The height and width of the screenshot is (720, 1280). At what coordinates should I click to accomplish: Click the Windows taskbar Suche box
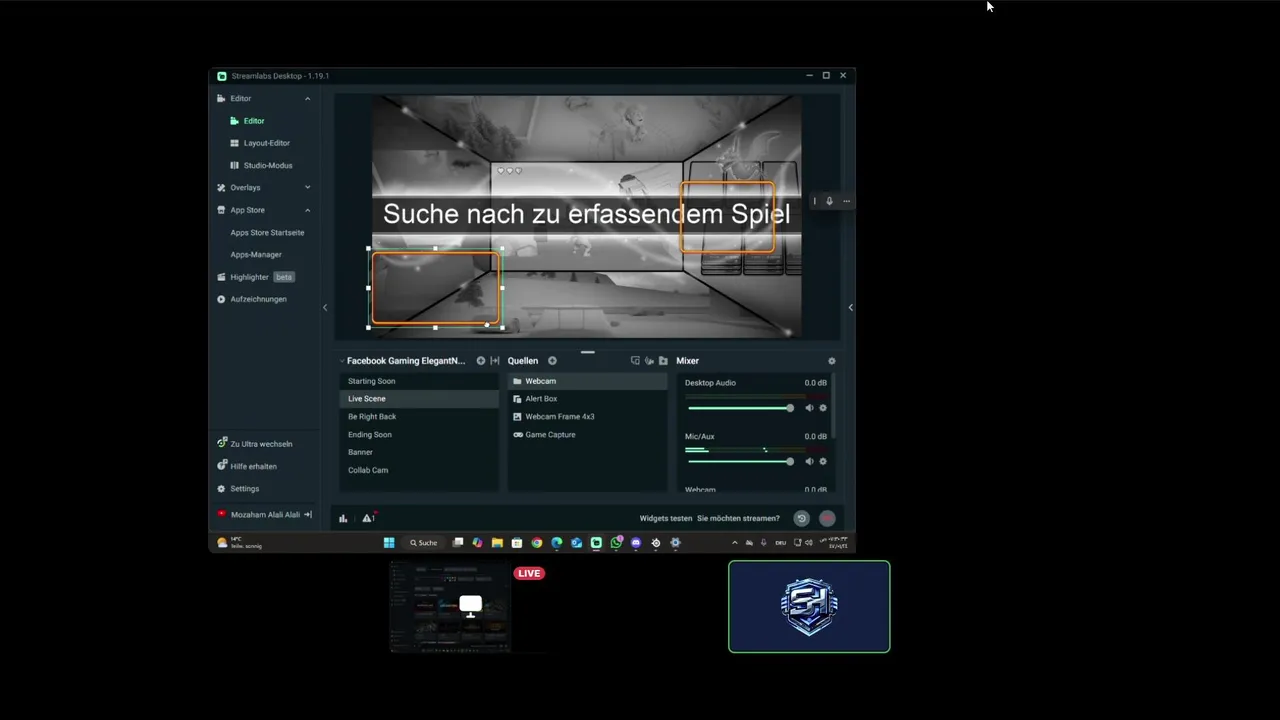[423, 543]
